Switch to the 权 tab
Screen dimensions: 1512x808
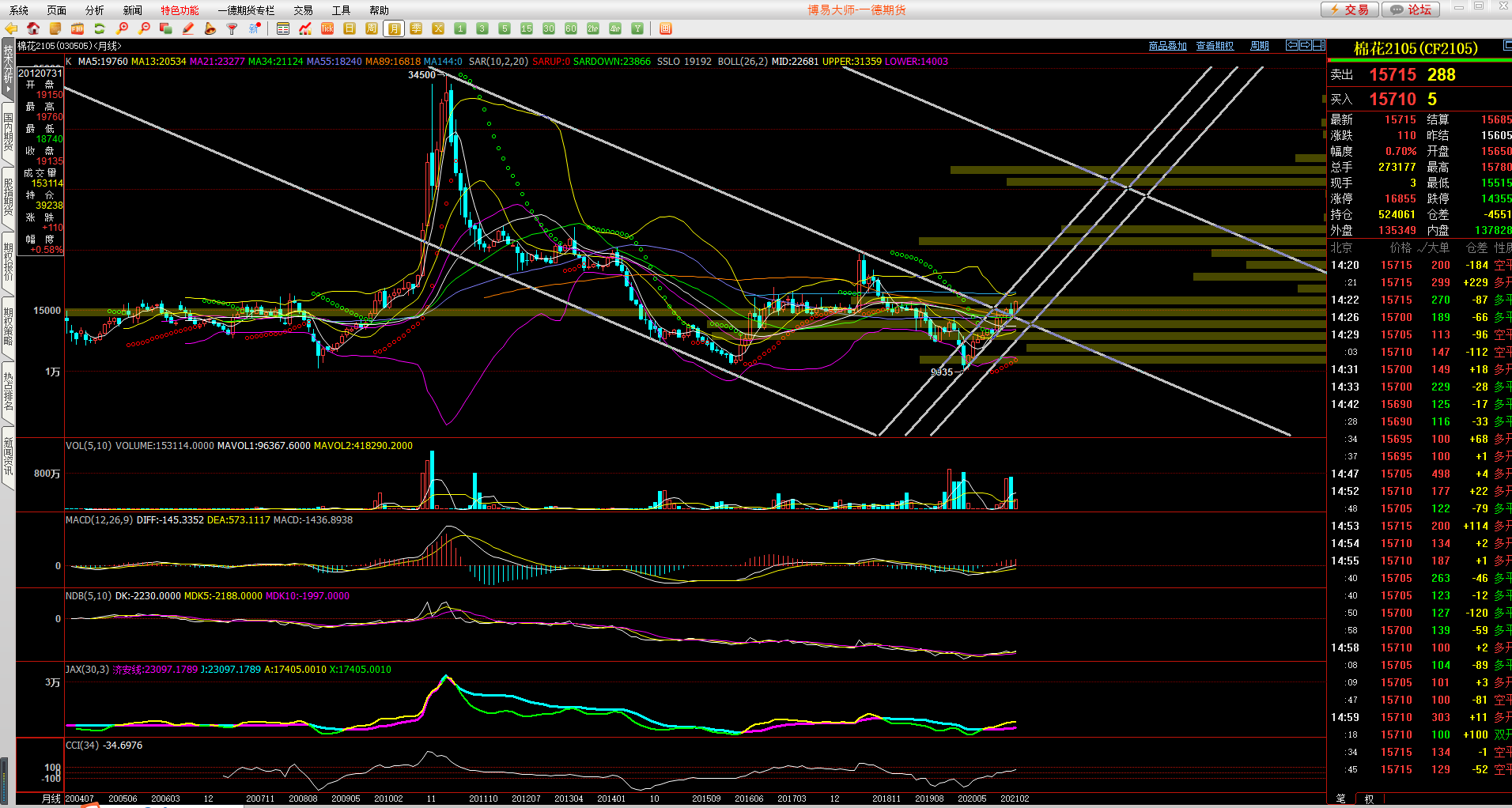[1370, 799]
